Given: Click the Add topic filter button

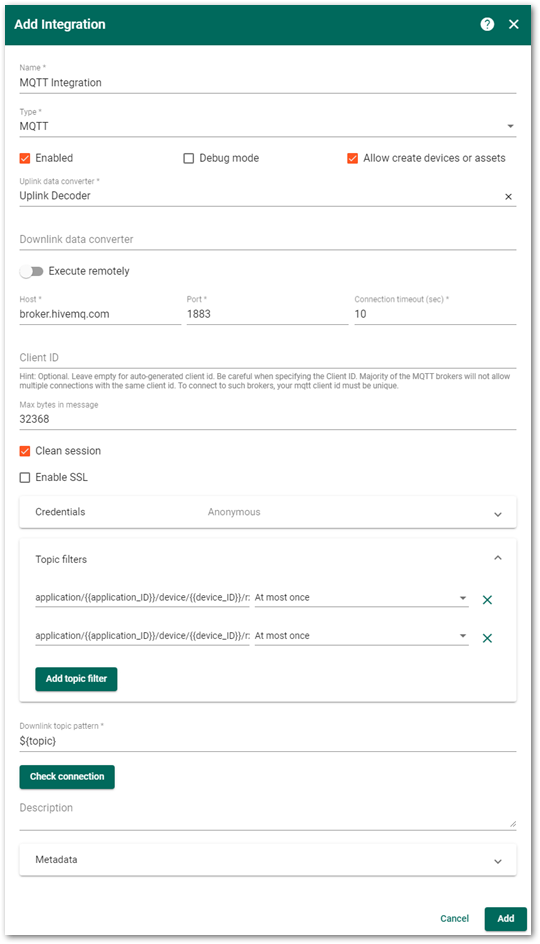Looking at the screenshot, I should tap(76, 679).
